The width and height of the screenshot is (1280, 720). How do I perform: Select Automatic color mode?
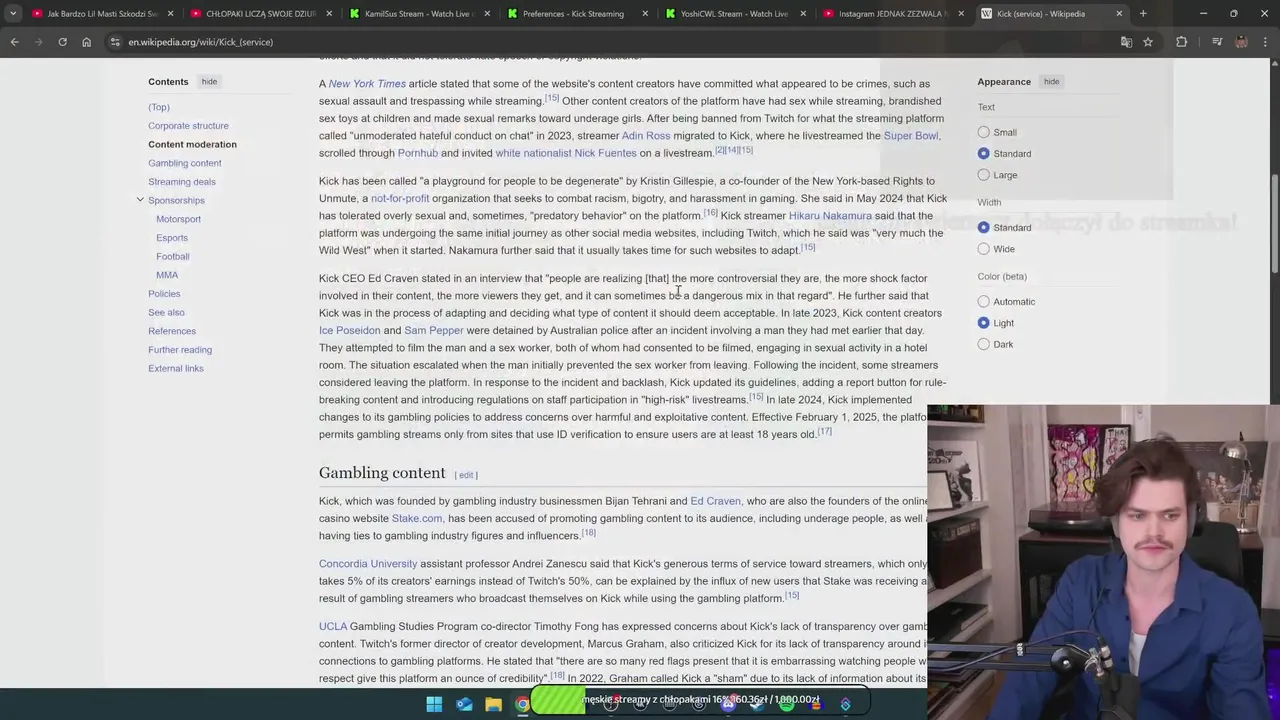(984, 301)
